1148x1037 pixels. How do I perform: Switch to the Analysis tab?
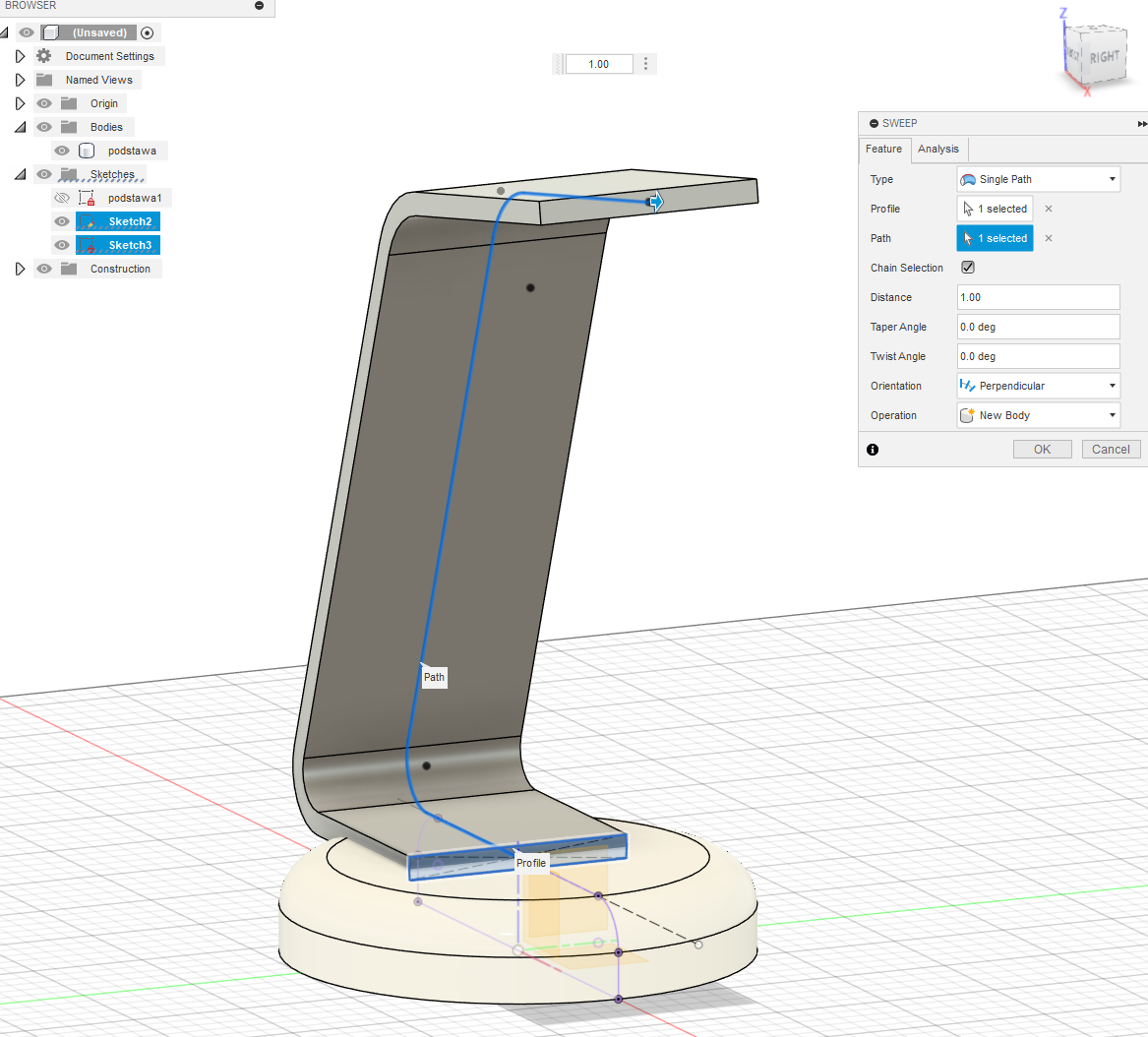click(x=937, y=150)
